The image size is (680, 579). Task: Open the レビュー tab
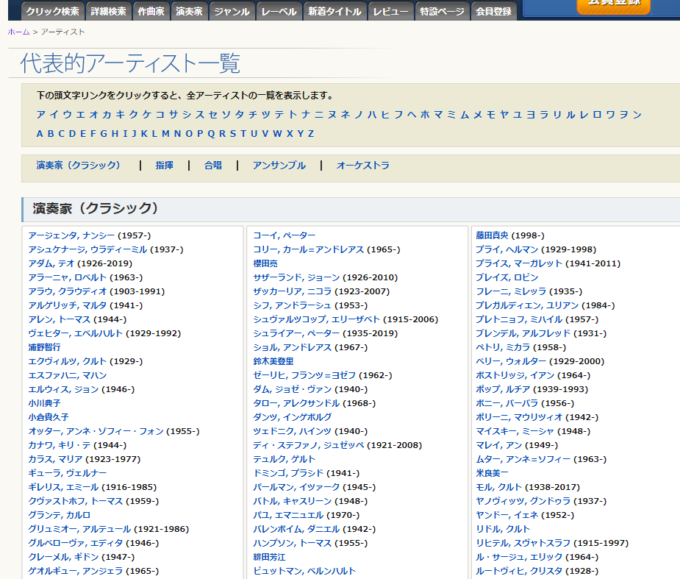[x=389, y=11]
